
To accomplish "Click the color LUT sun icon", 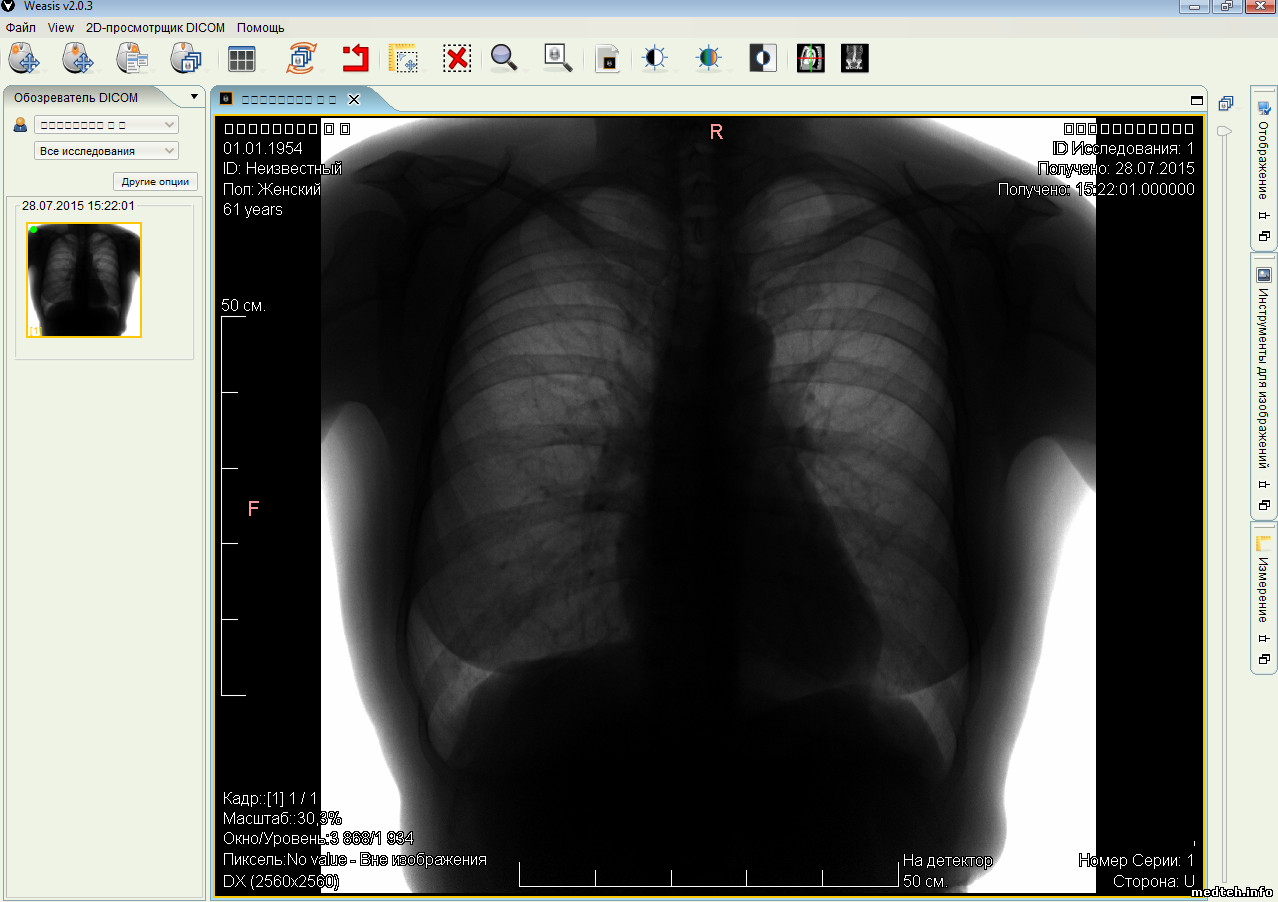I will coord(708,59).
